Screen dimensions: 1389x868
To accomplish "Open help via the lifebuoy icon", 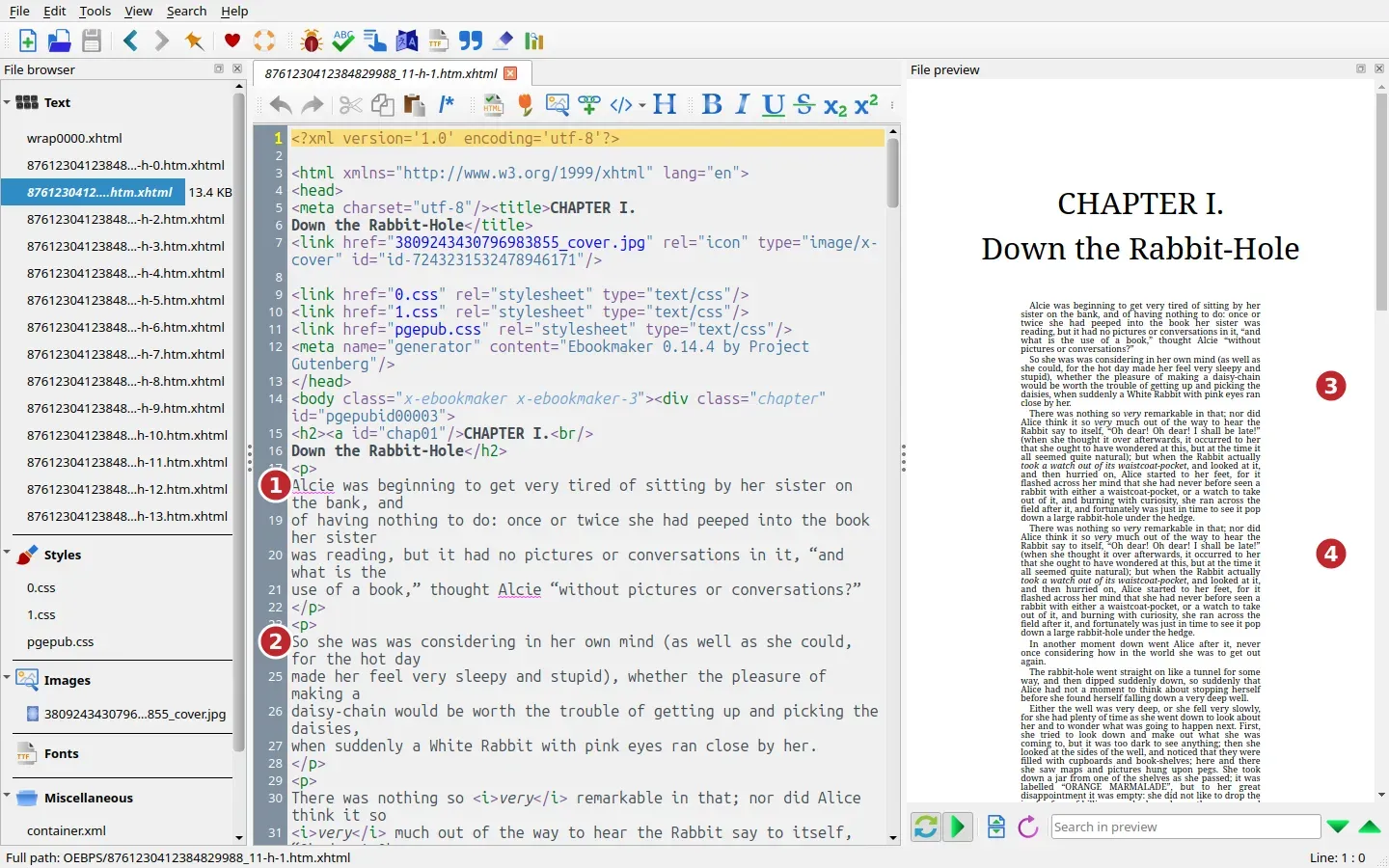I will point(264,41).
